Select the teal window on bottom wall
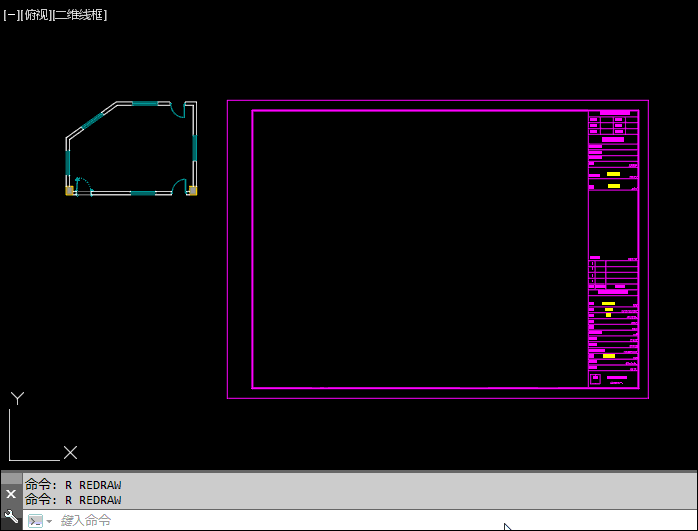The width and height of the screenshot is (698, 531). pos(143,192)
